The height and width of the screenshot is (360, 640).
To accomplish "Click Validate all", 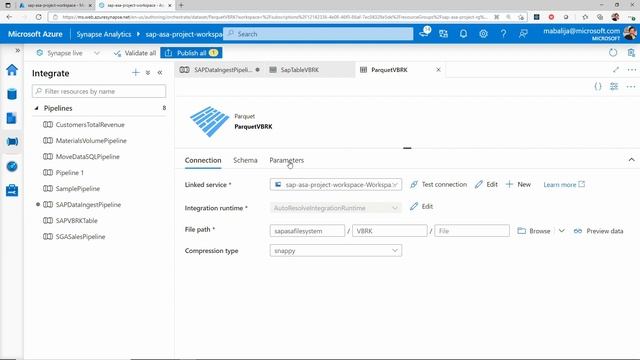I will coord(135,53).
